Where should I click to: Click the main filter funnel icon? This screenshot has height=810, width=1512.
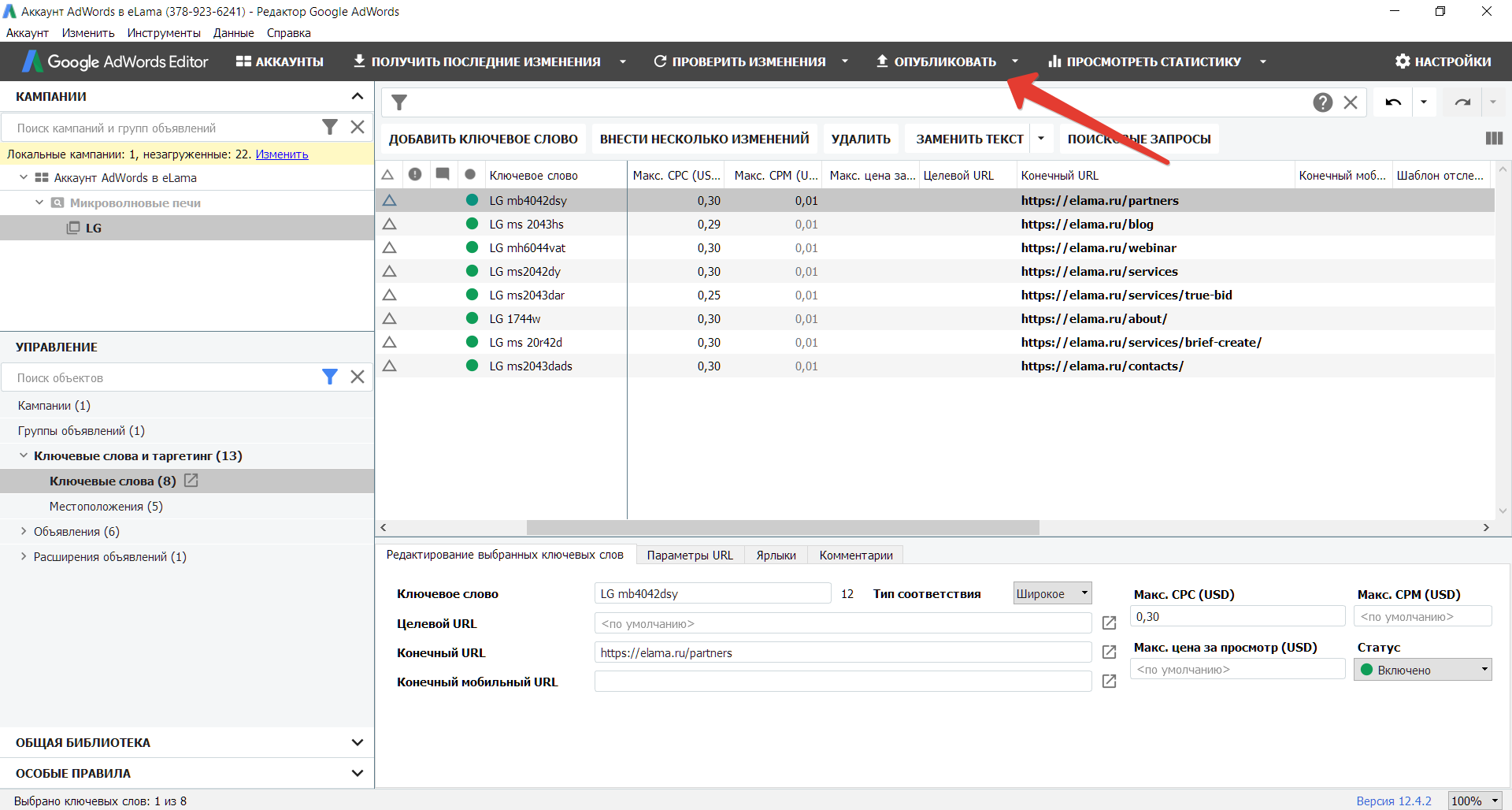[x=399, y=102]
